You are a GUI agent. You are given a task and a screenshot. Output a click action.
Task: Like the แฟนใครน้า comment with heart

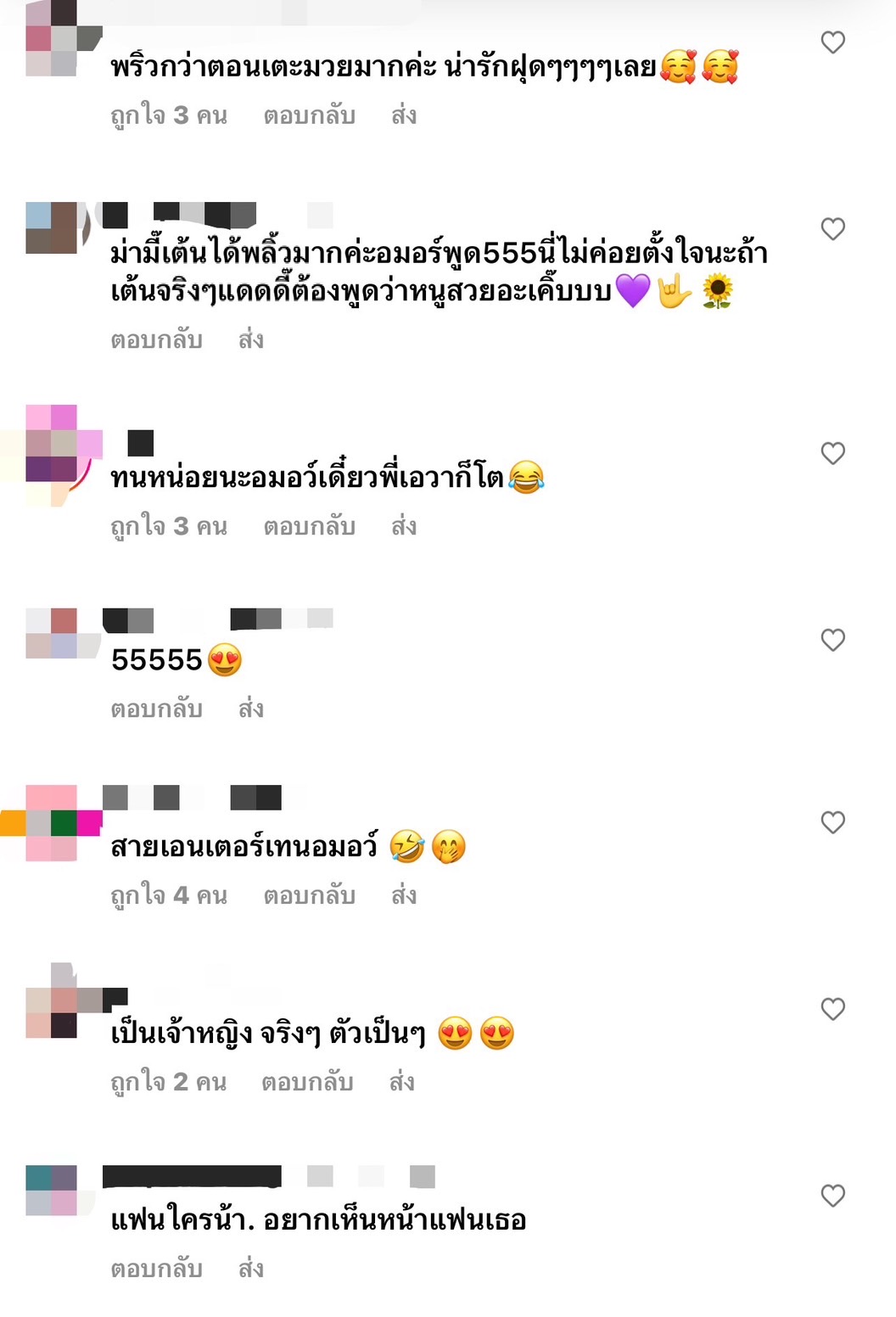pos(833,1196)
